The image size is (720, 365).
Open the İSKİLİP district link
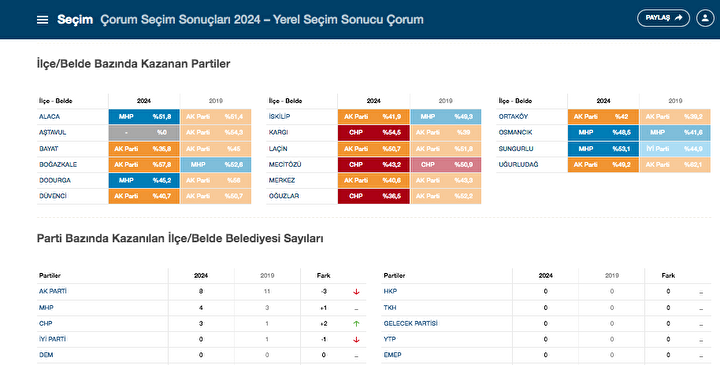[279, 117]
